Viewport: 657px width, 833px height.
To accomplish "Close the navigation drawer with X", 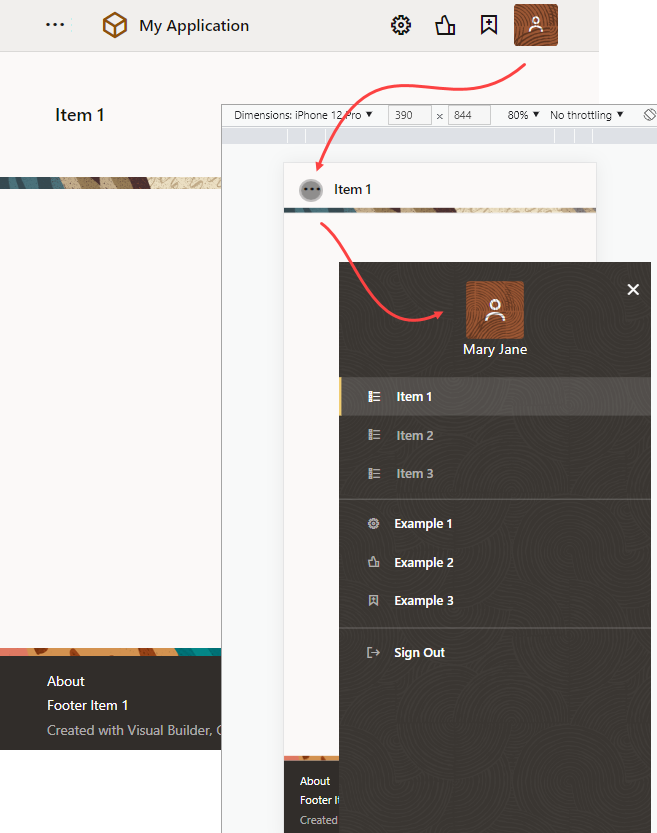I will coord(633,290).
